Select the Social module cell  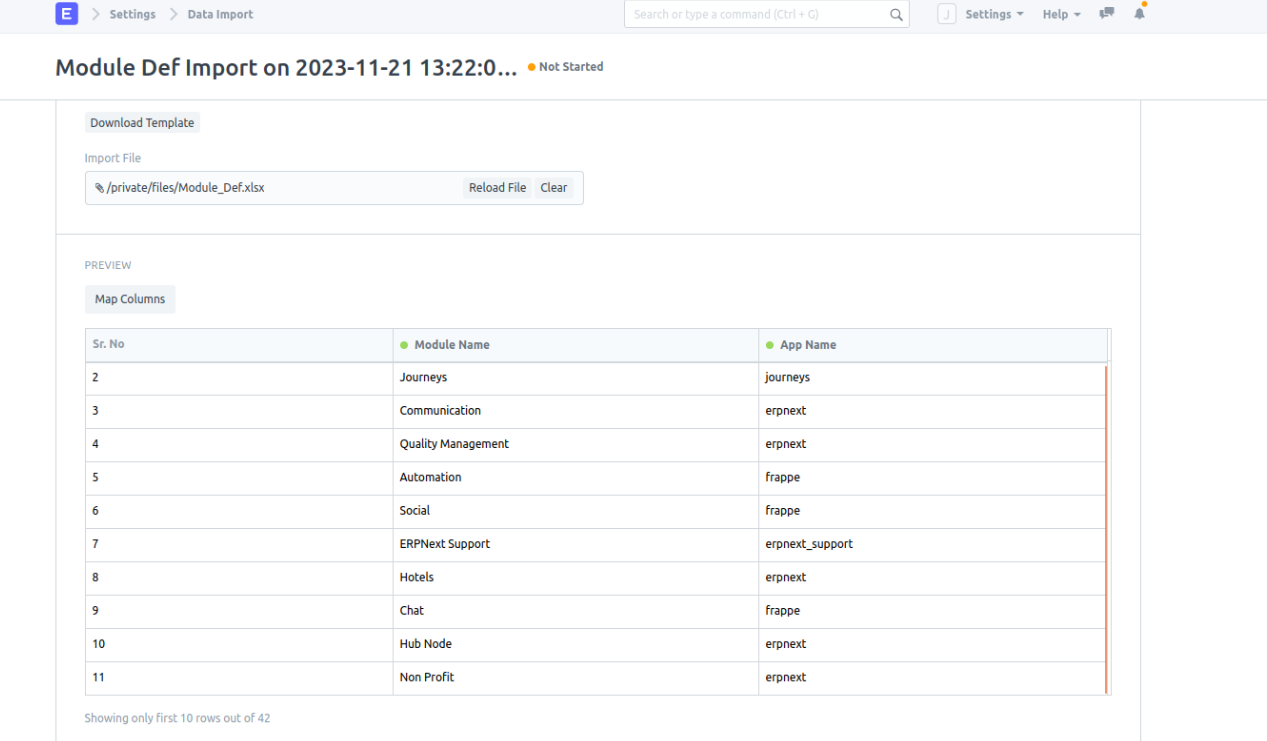pyautogui.click(x=576, y=511)
